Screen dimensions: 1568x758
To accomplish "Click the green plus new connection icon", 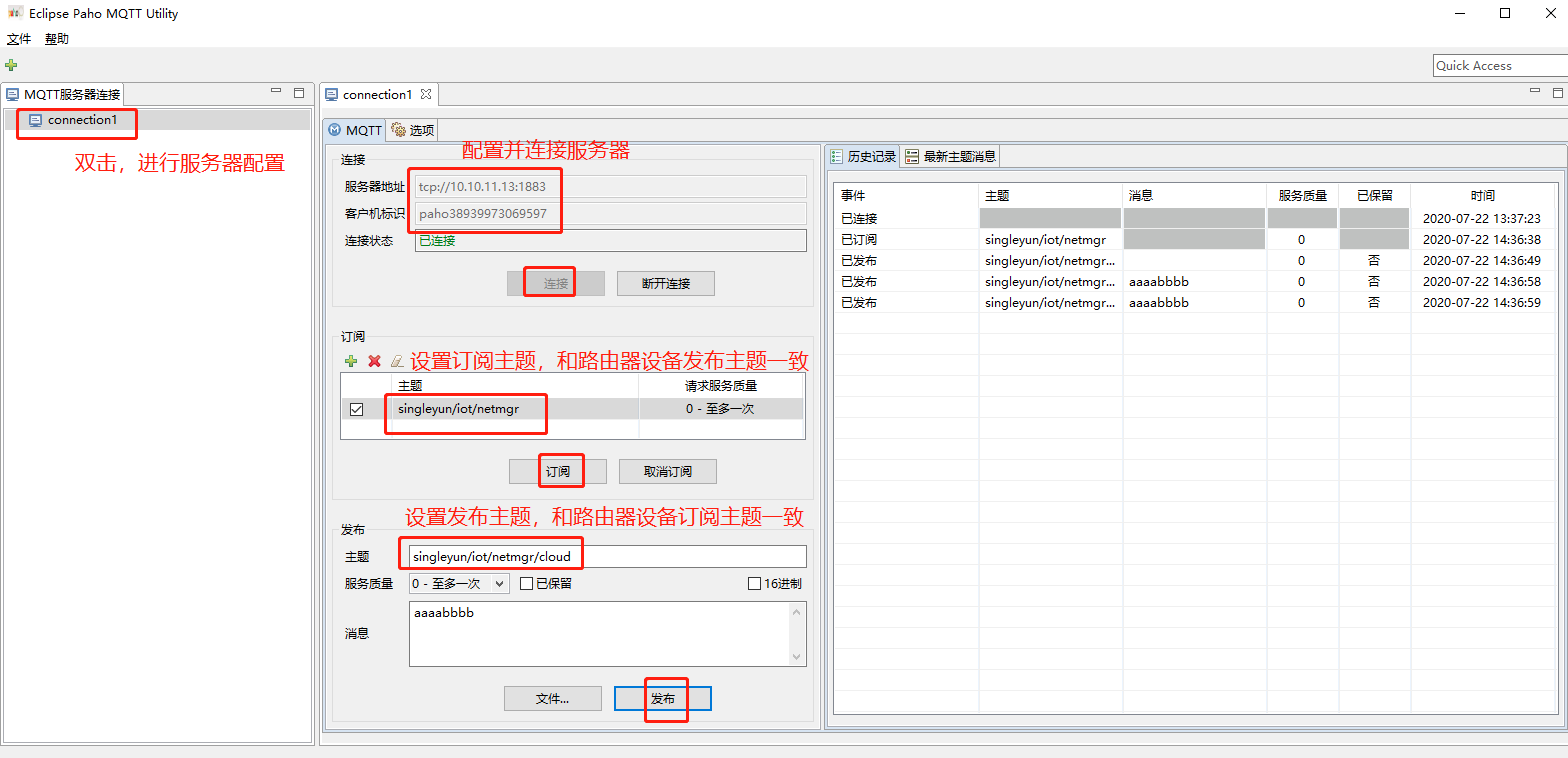I will (x=11, y=65).
